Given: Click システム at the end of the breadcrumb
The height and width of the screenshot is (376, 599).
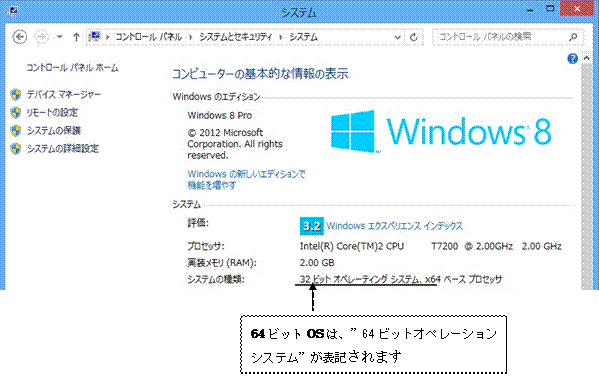Looking at the screenshot, I should (x=303, y=37).
